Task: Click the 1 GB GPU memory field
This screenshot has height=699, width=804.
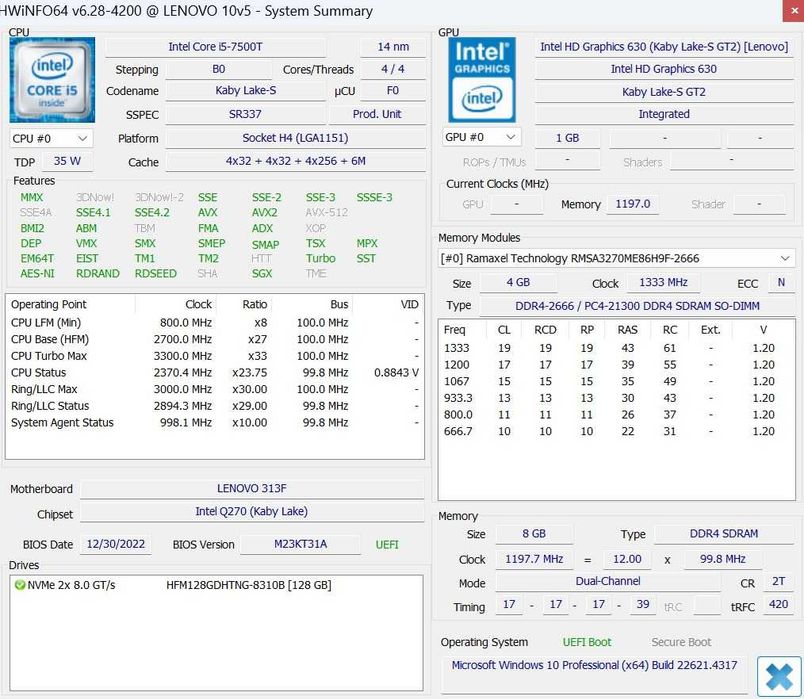Action: (568, 138)
